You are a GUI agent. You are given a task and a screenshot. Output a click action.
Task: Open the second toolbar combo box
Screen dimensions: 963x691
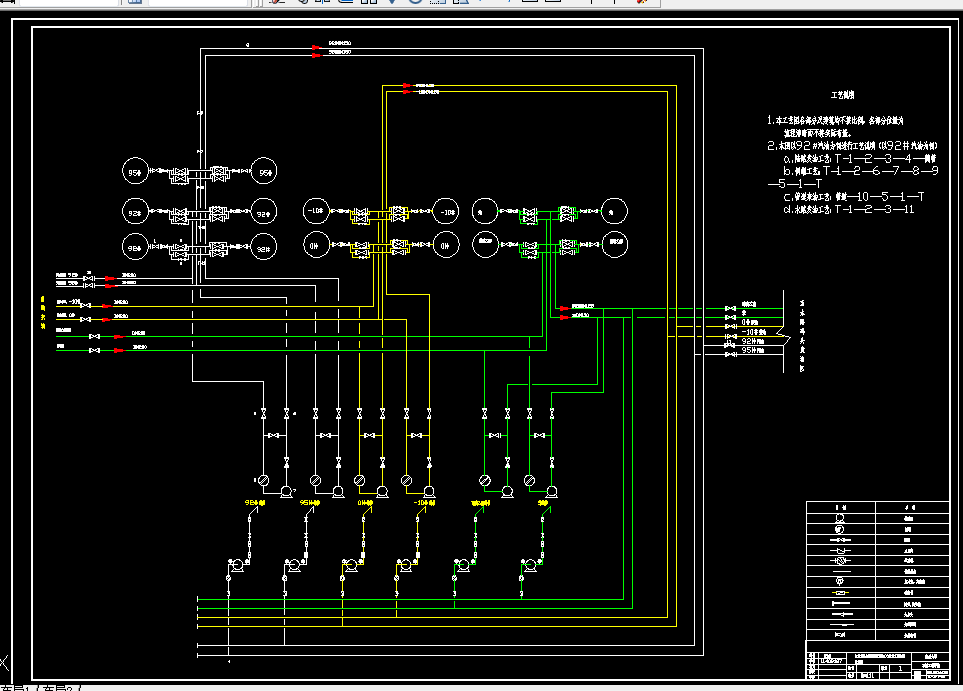(x=198, y=2)
